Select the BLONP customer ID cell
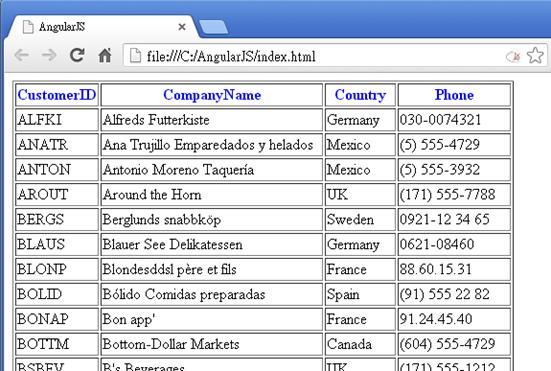This screenshot has height=371, width=551. tap(57, 269)
